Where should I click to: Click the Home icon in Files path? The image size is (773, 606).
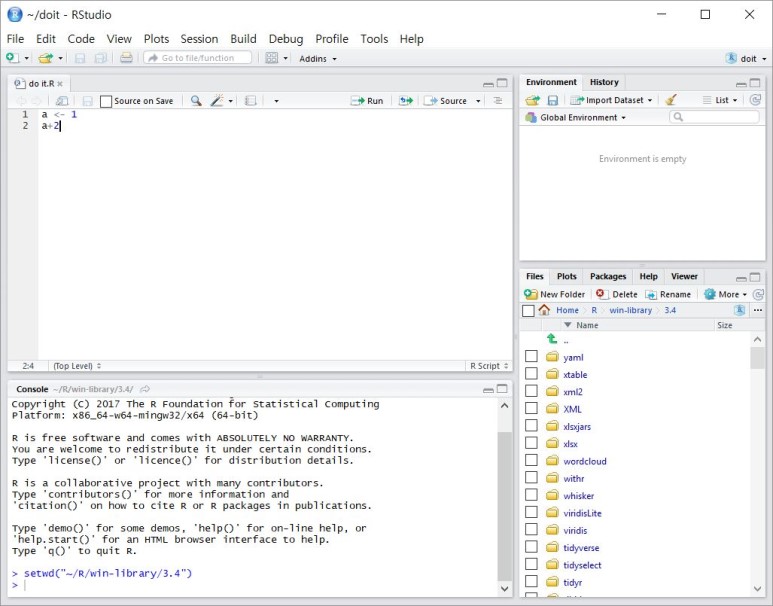[544, 310]
